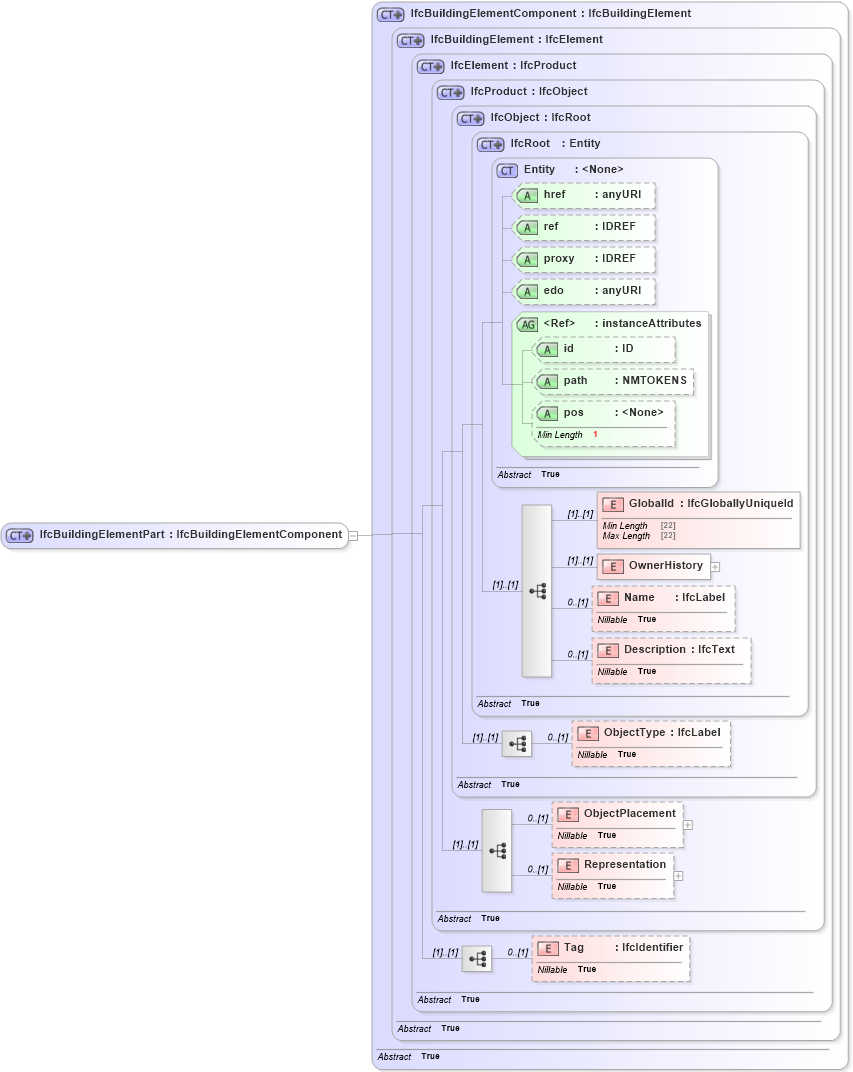The image size is (853, 1072).
Task: Select the AG icon for <Ref> instanceAttributes
Action: [x=528, y=323]
